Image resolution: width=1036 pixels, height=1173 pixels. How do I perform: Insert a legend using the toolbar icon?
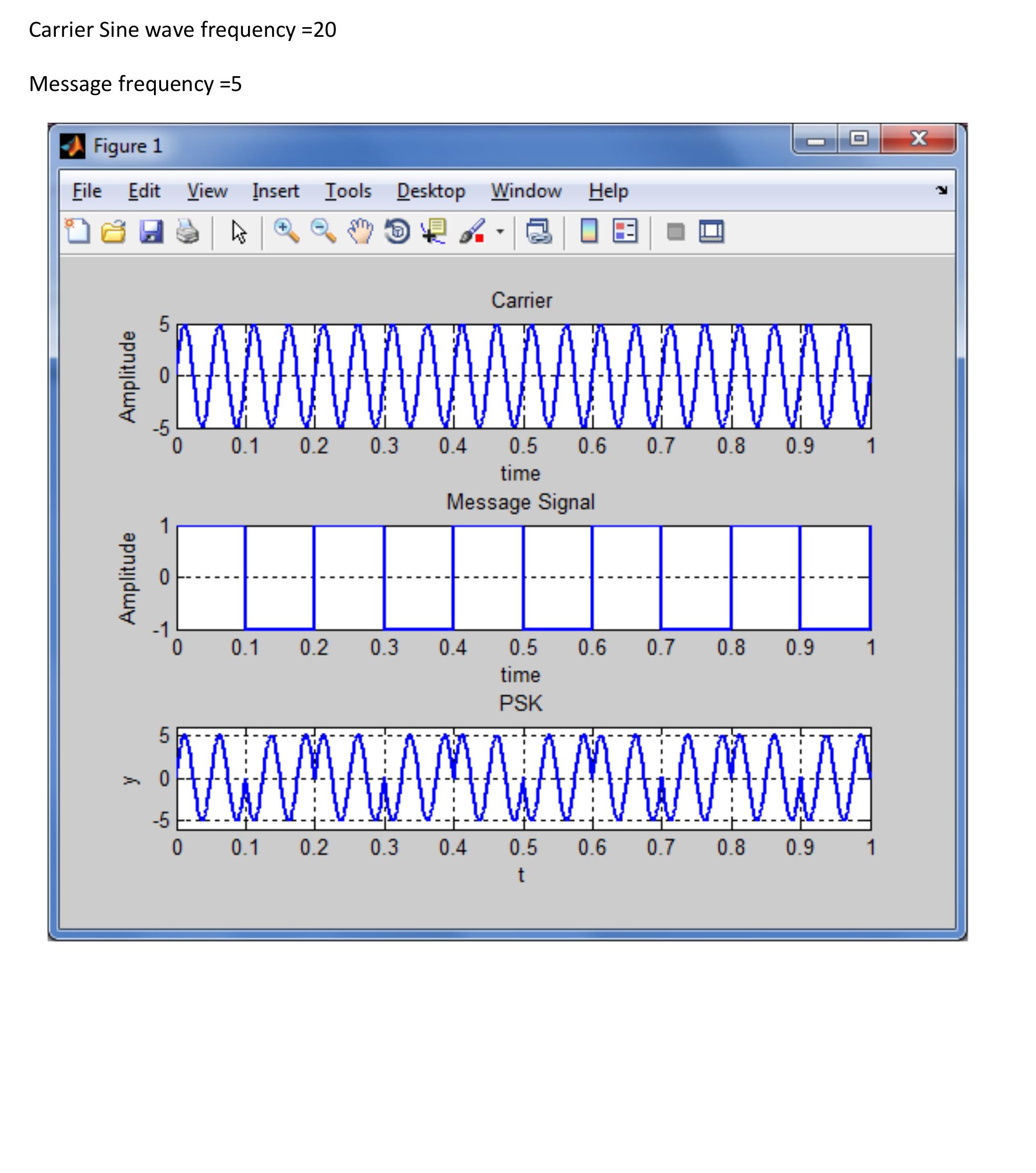point(625,232)
